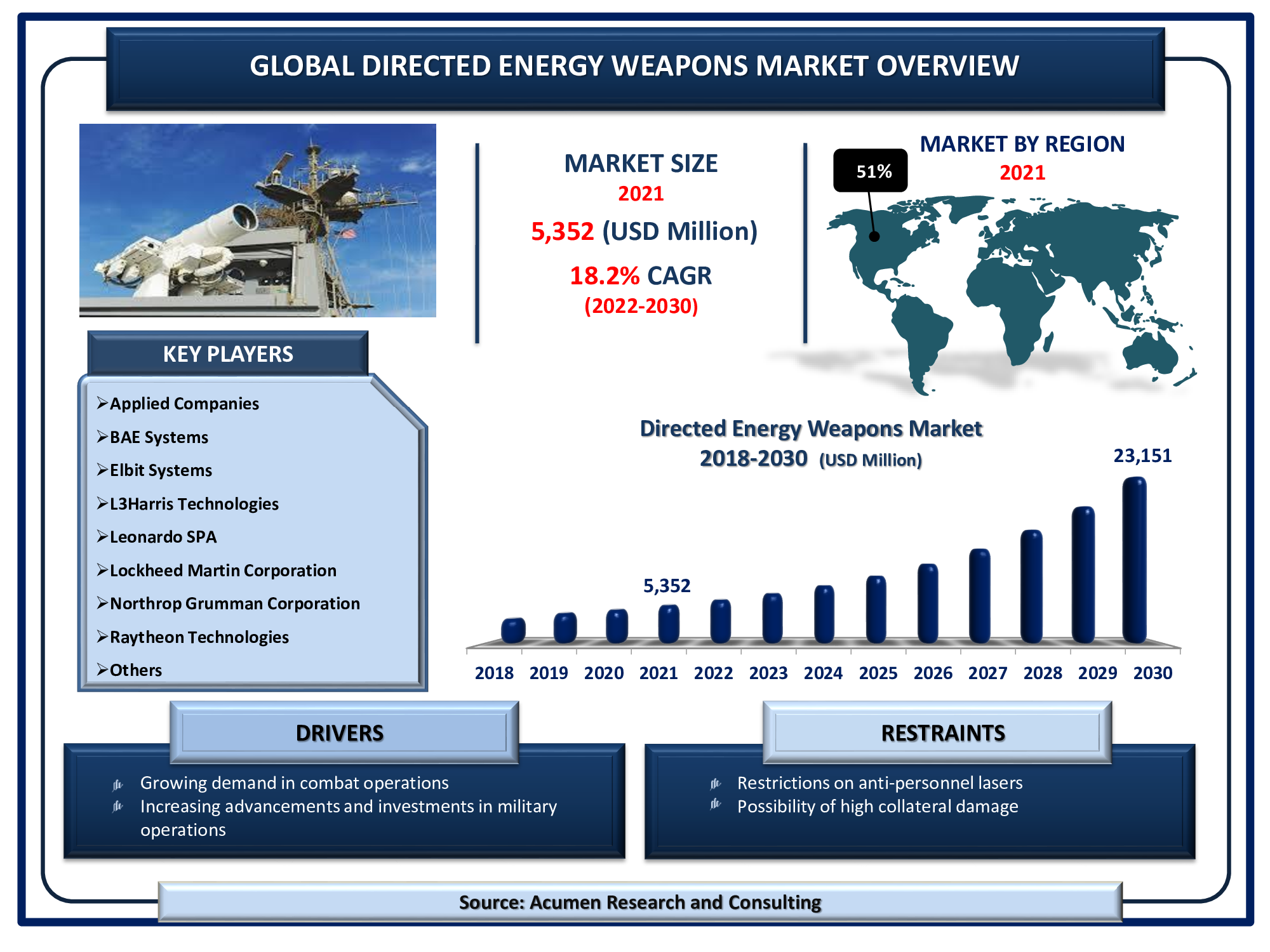Select the laser weapon ship photo
The image size is (1270, 952).
coord(258,220)
